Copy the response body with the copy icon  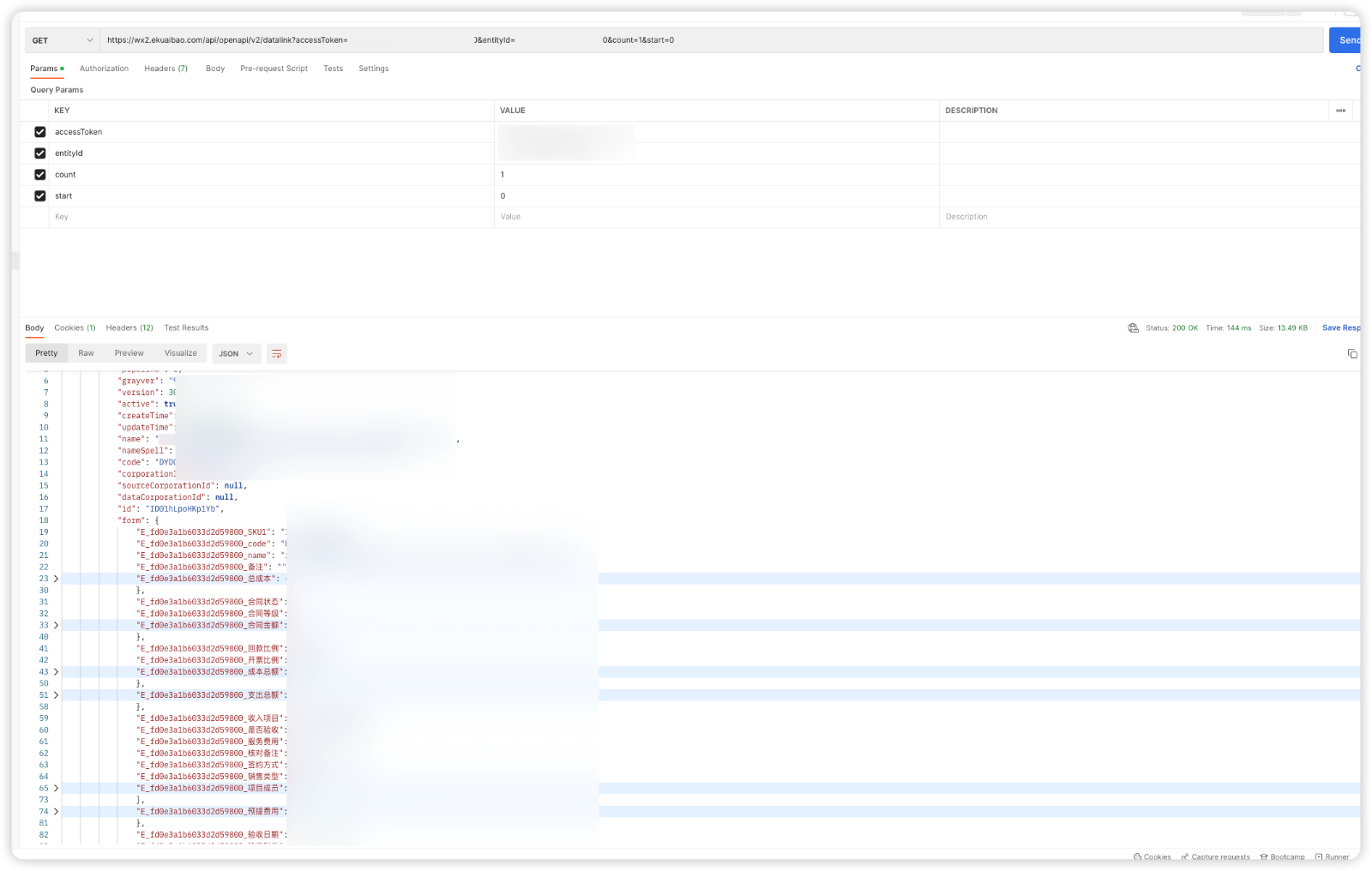point(1352,353)
